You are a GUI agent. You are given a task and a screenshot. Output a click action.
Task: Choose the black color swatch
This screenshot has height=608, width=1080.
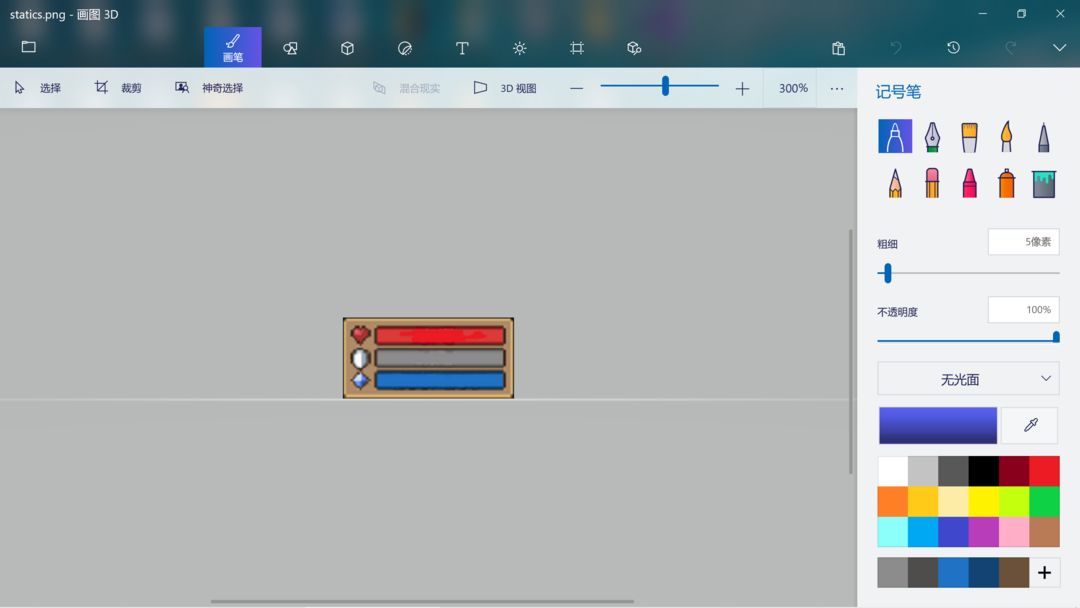coord(984,471)
